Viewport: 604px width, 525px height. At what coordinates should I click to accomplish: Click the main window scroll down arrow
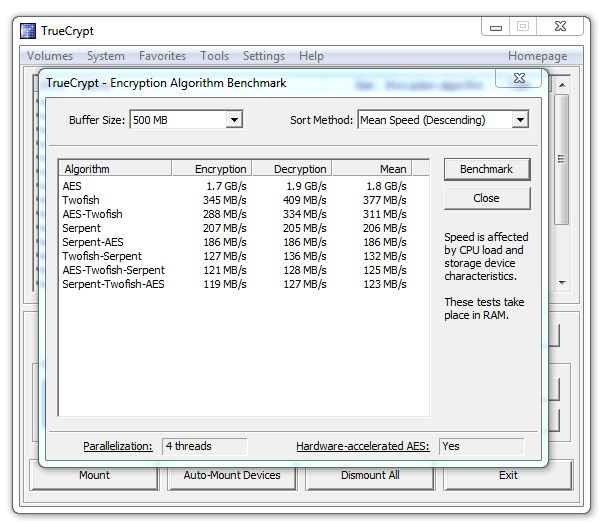pos(562,283)
